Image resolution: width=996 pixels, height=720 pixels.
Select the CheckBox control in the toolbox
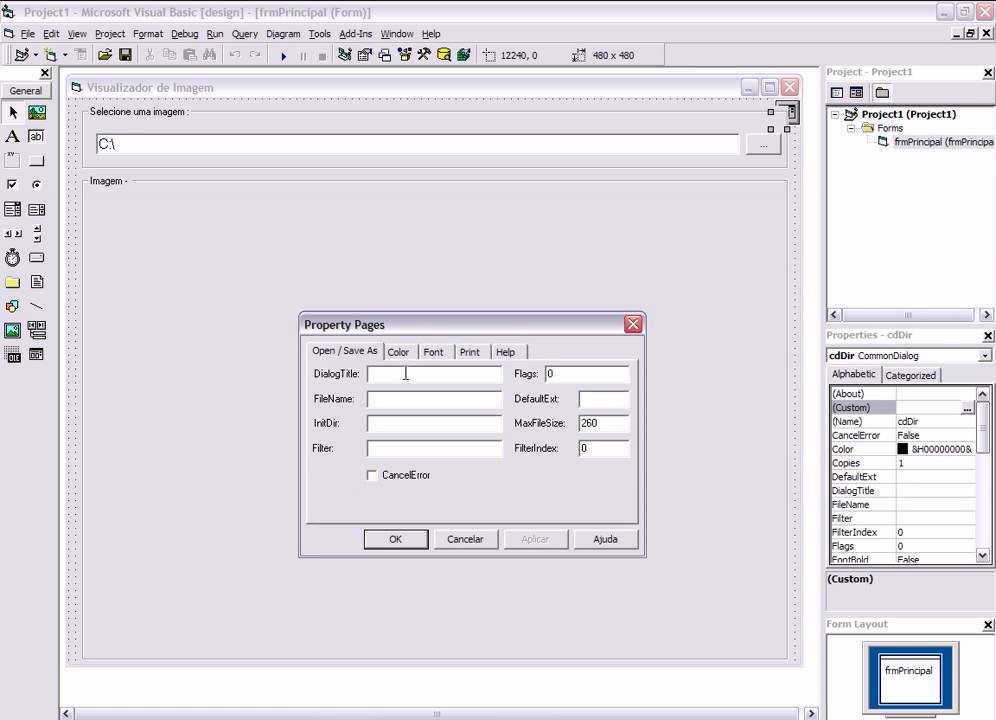13,184
